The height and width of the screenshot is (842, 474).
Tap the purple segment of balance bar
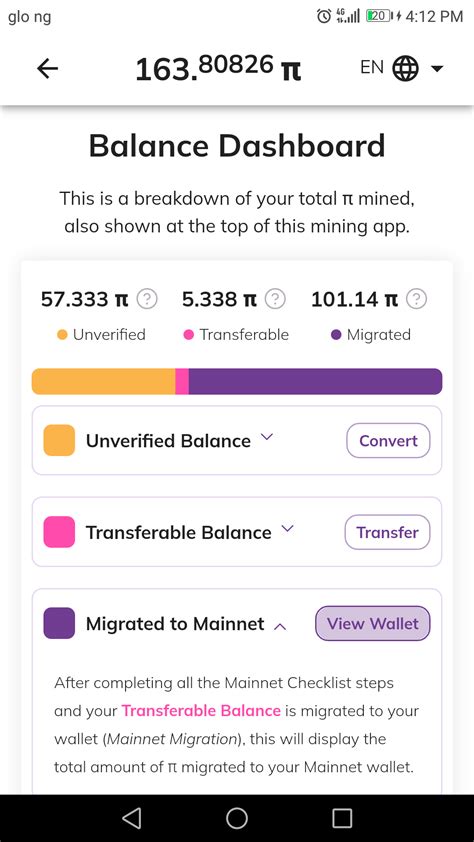[315, 381]
